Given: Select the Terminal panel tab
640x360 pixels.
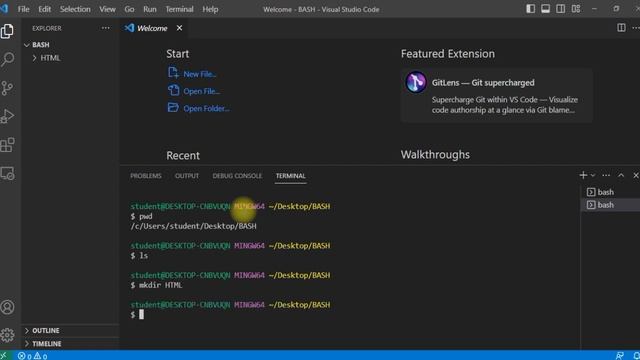Looking at the screenshot, I should pos(290,176).
